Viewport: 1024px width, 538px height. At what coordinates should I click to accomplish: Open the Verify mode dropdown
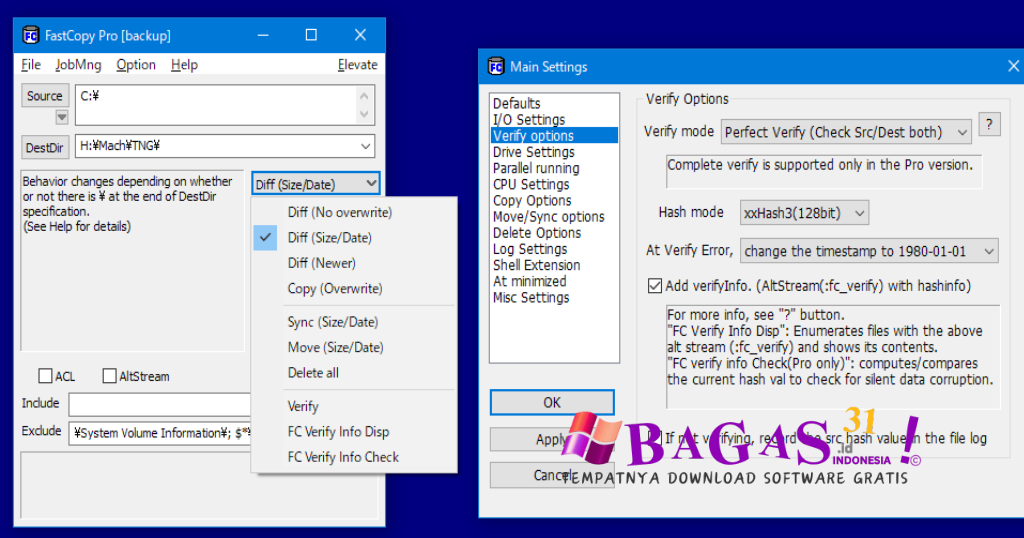846,132
